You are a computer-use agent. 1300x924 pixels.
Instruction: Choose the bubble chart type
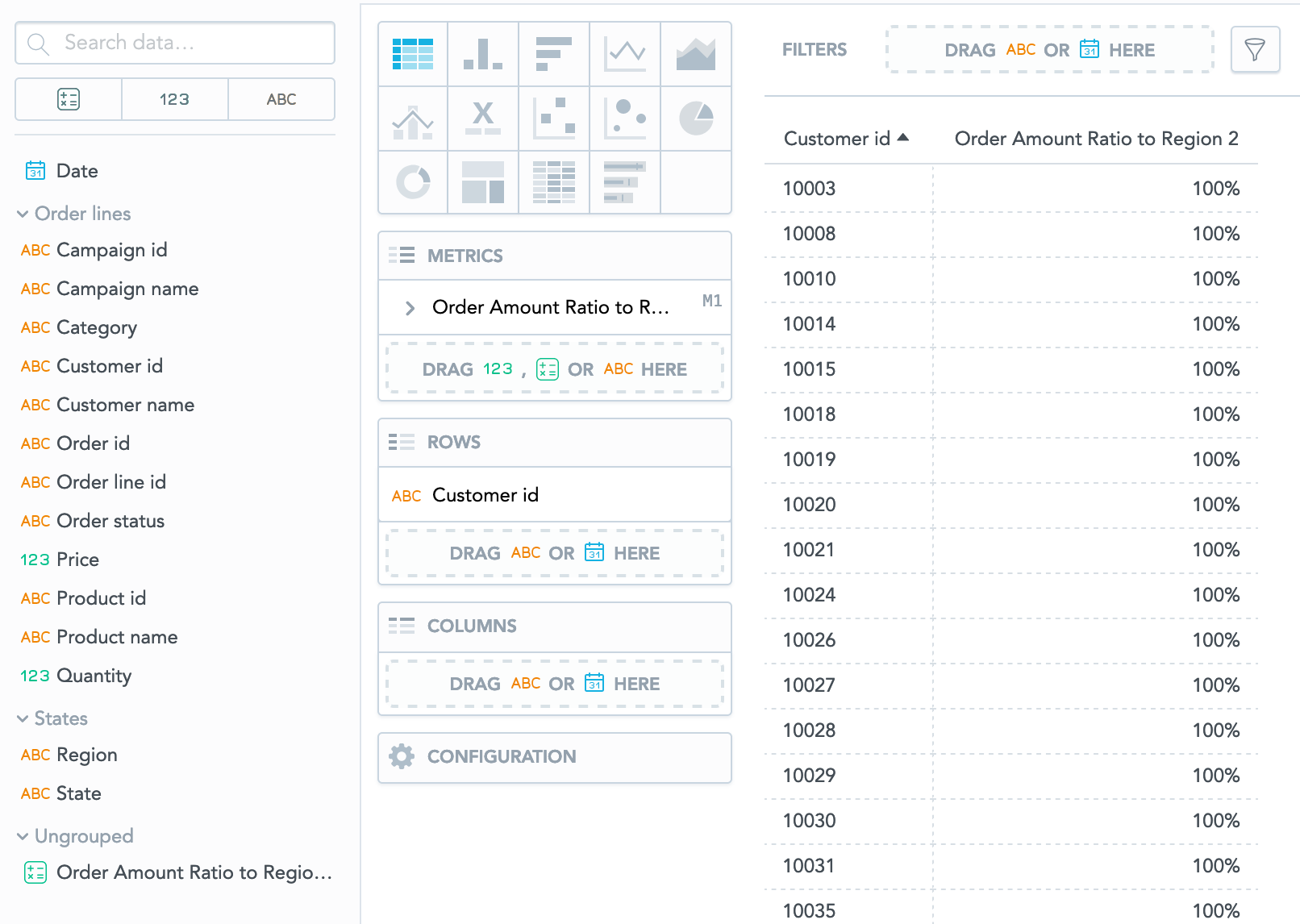pyautogui.click(x=625, y=119)
